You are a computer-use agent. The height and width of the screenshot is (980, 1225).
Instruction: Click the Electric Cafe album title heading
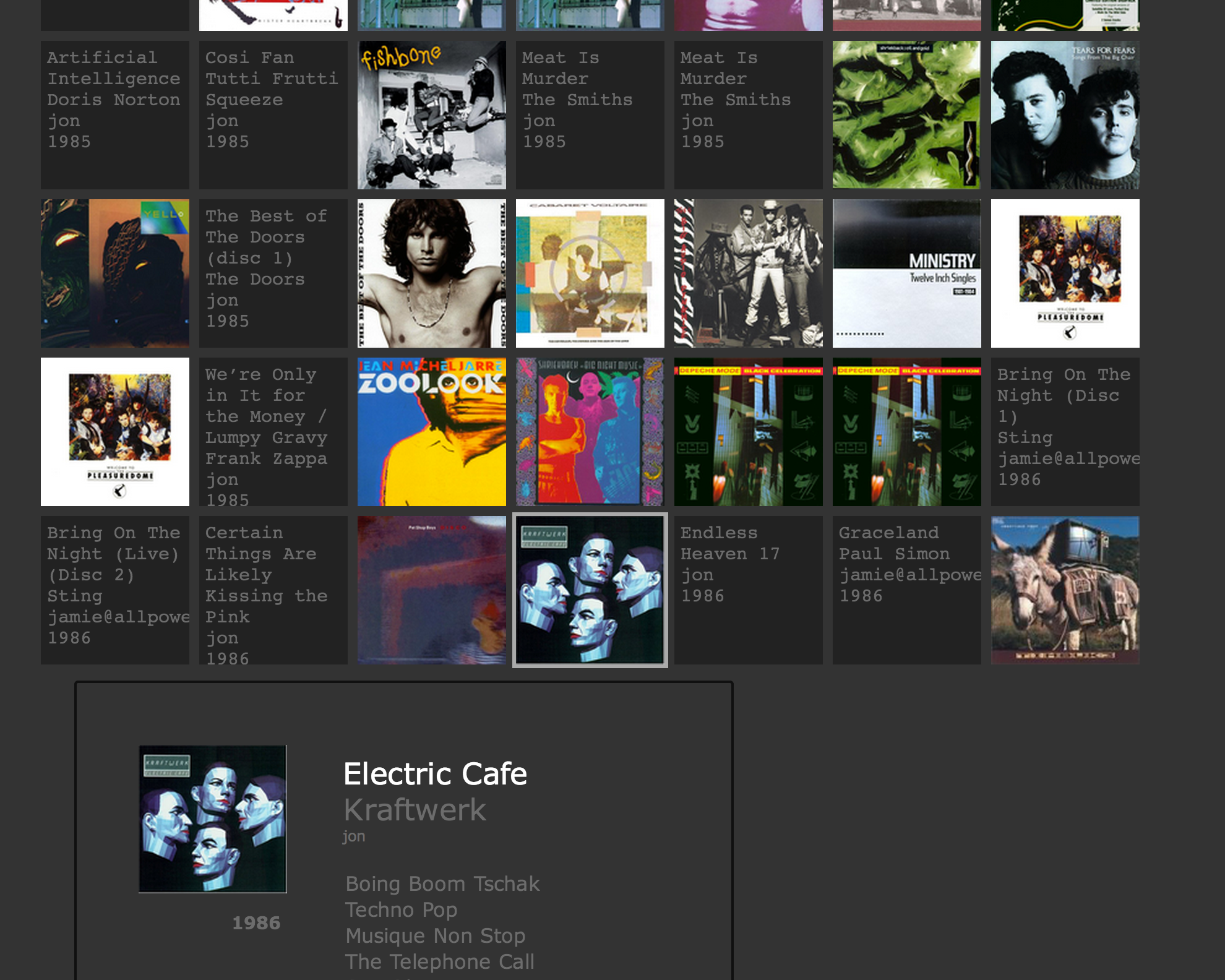pos(435,774)
